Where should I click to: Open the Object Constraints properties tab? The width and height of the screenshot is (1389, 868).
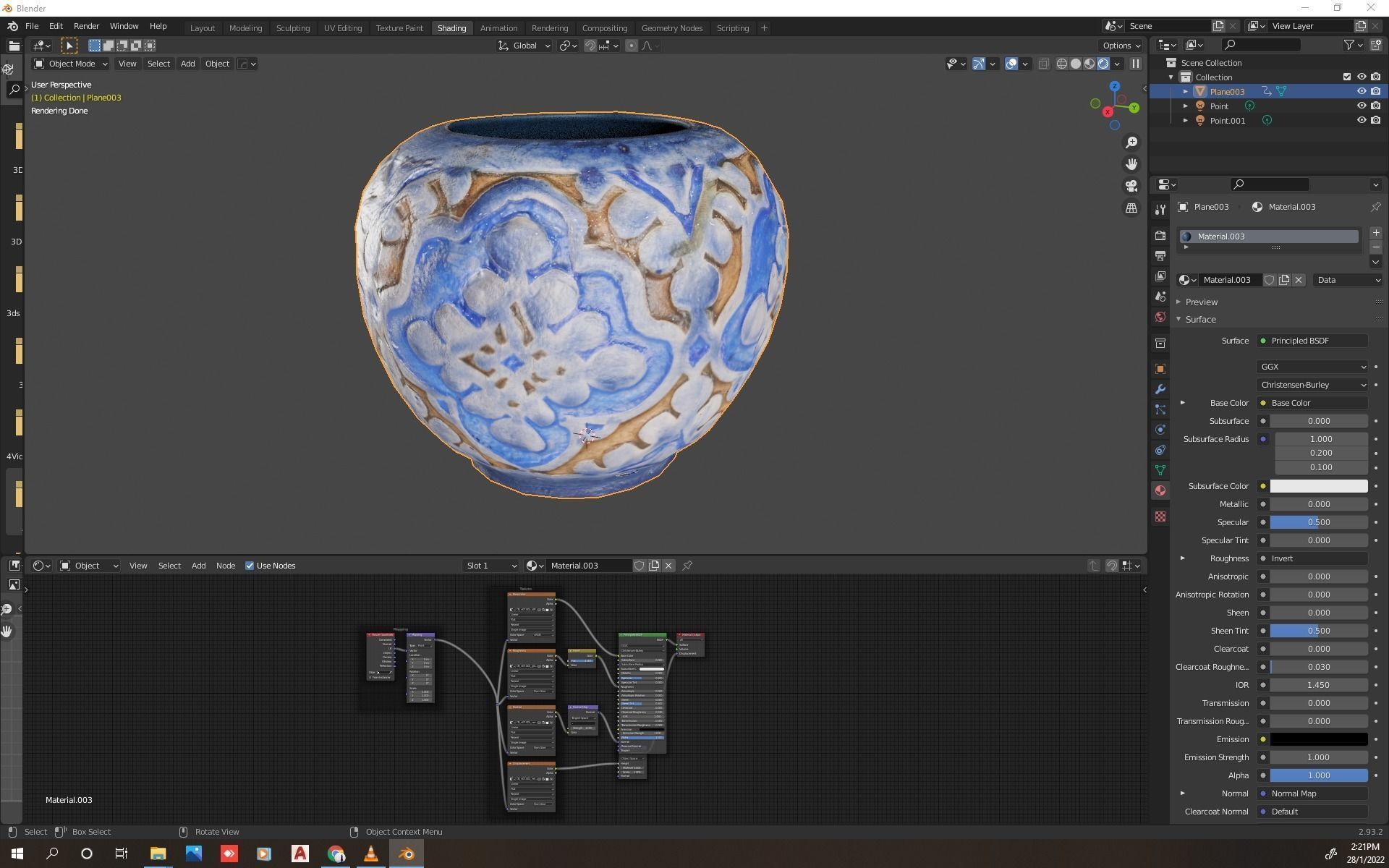[1160, 450]
